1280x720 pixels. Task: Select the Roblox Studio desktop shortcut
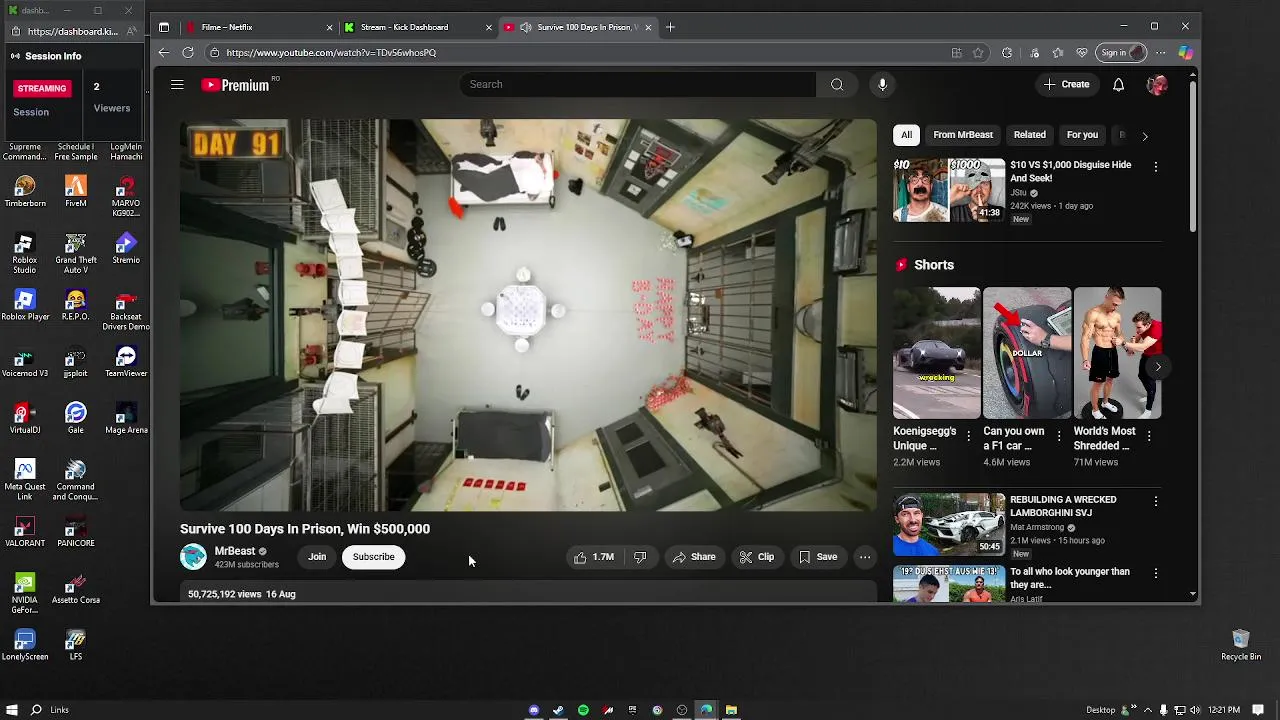[x=25, y=254]
